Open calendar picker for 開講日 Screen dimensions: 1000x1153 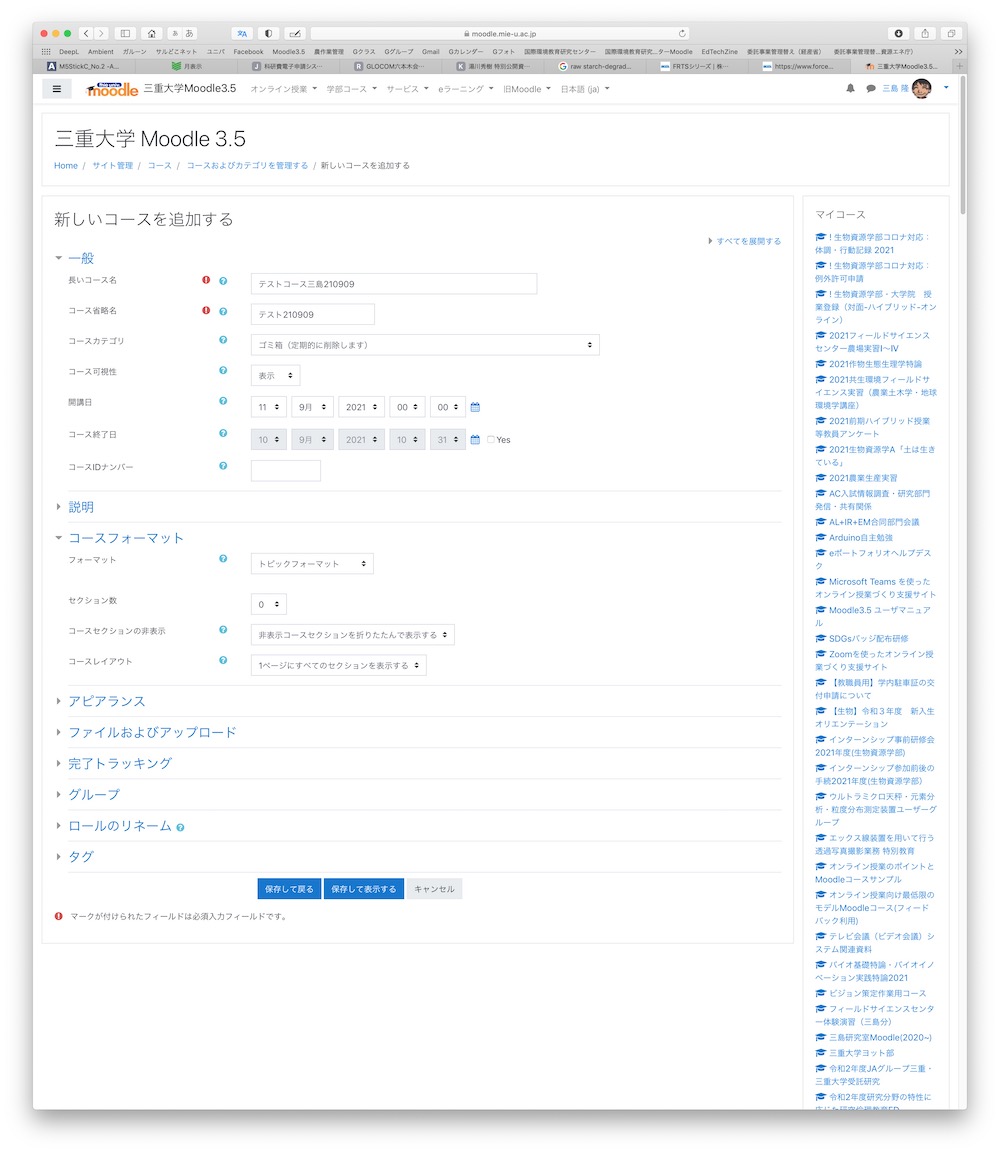(475, 407)
